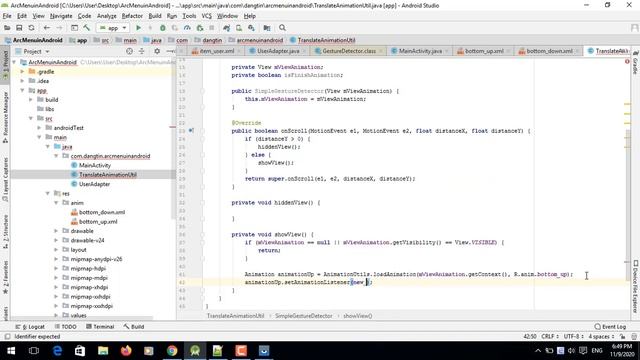Click the Debug app bug icon

coord(162,28)
